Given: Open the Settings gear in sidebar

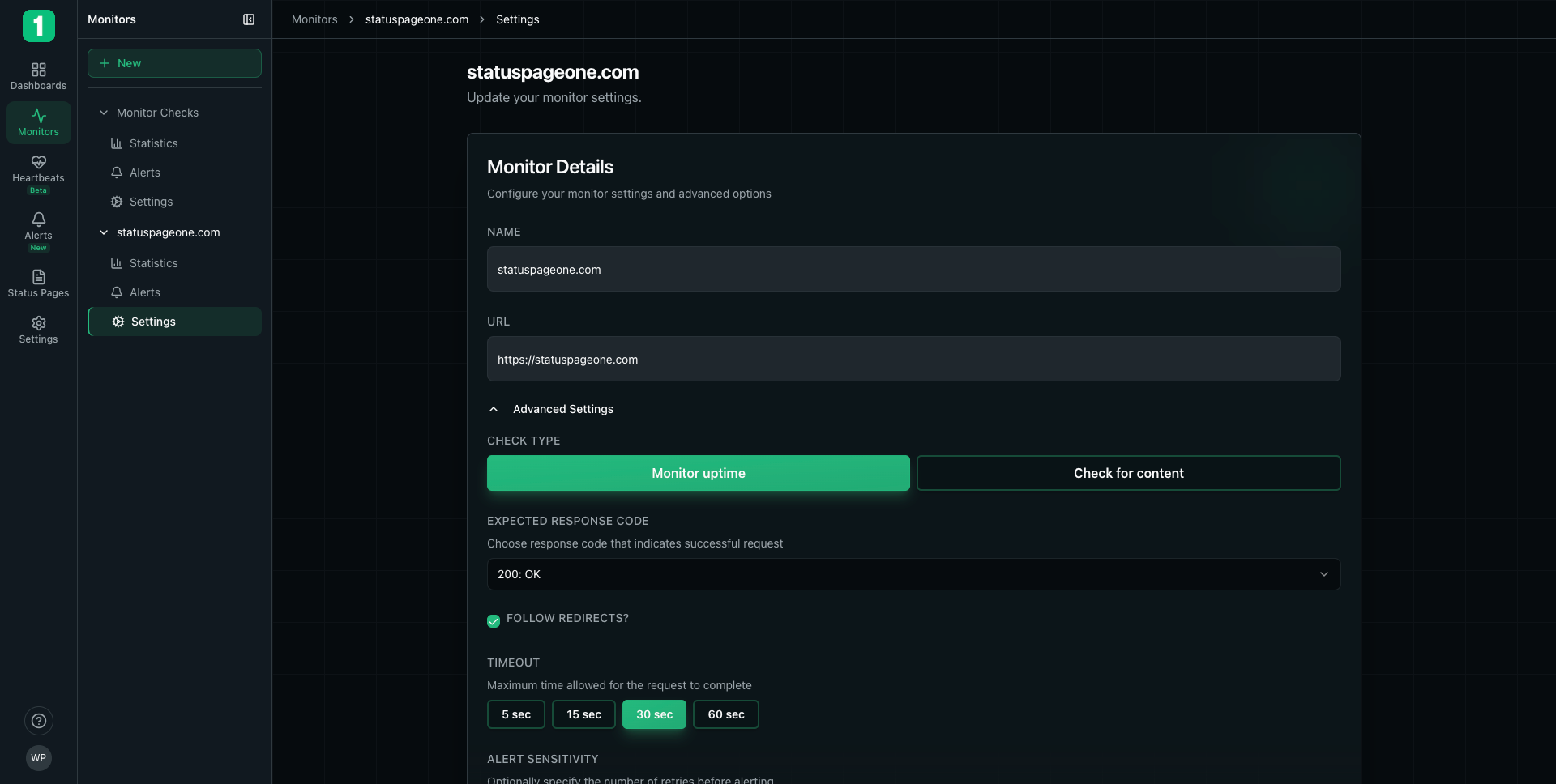Looking at the screenshot, I should 38,329.
